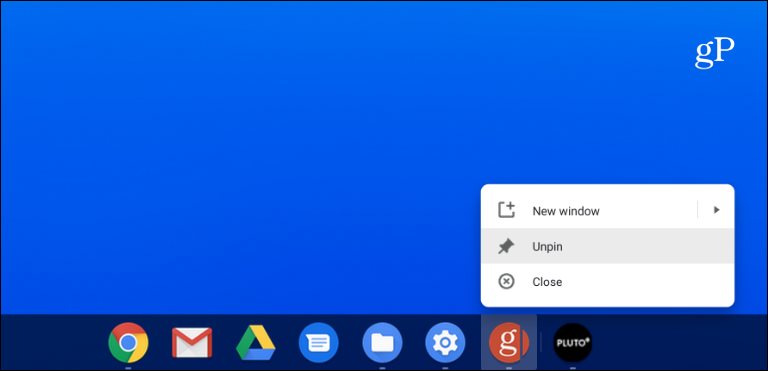Click the pushpin icon beside Unpin
Screen dimensions: 768x371
tap(506, 246)
